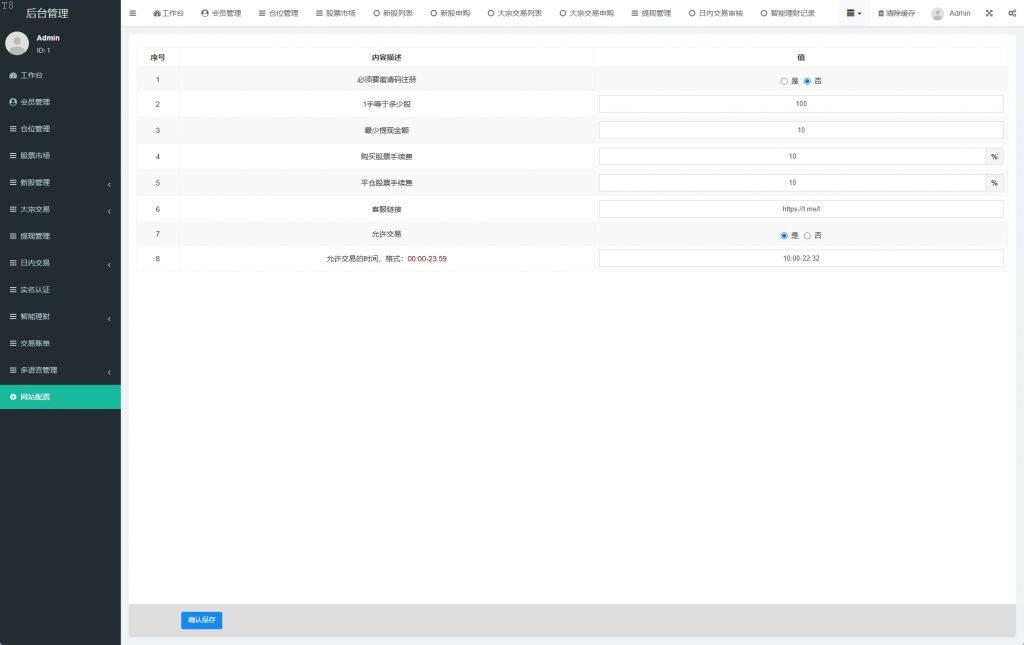Click the Admin avatar in sidebar

pyautogui.click(x=17, y=43)
